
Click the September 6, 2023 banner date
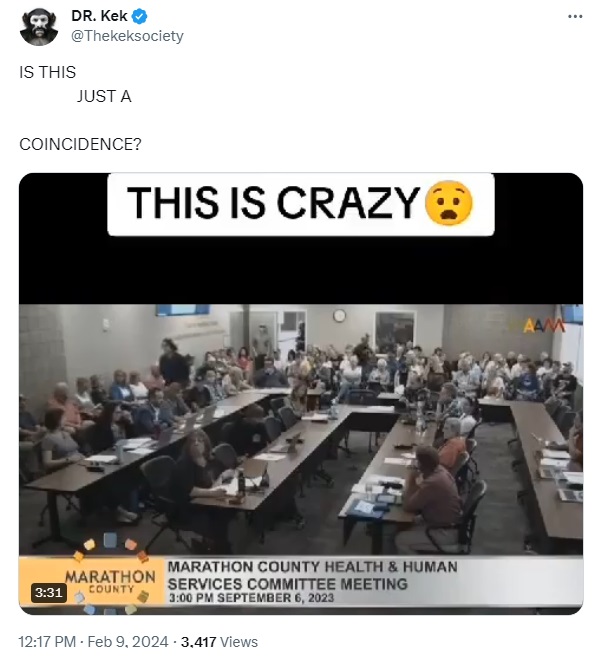(x=275, y=598)
